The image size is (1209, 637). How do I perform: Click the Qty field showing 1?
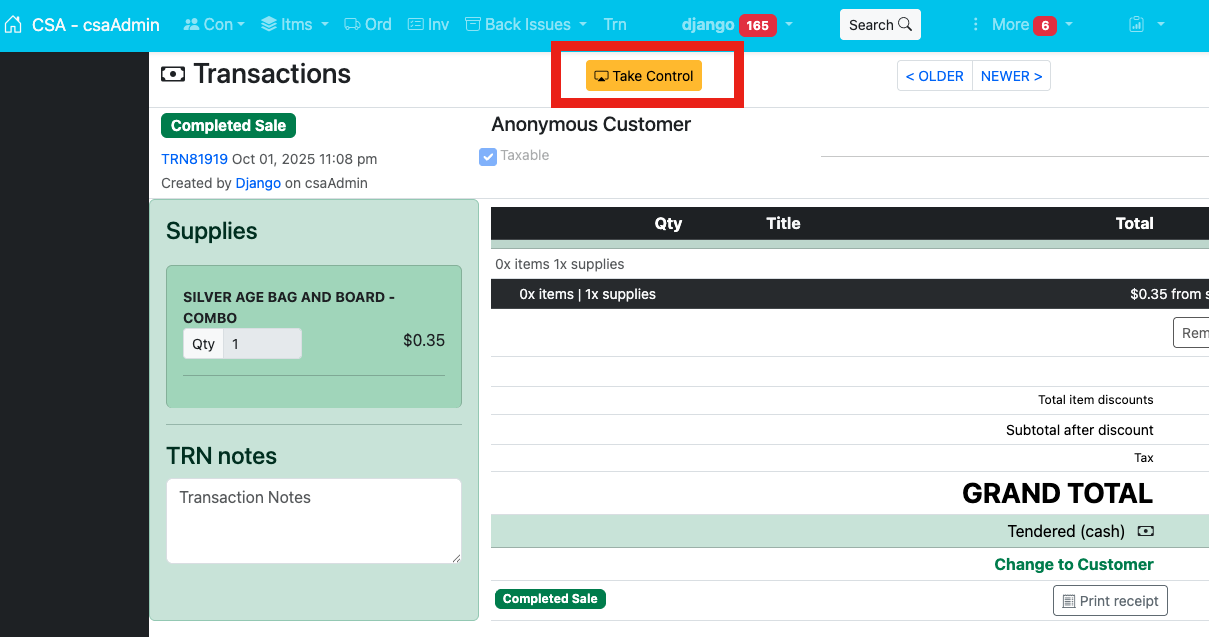pos(262,344)
